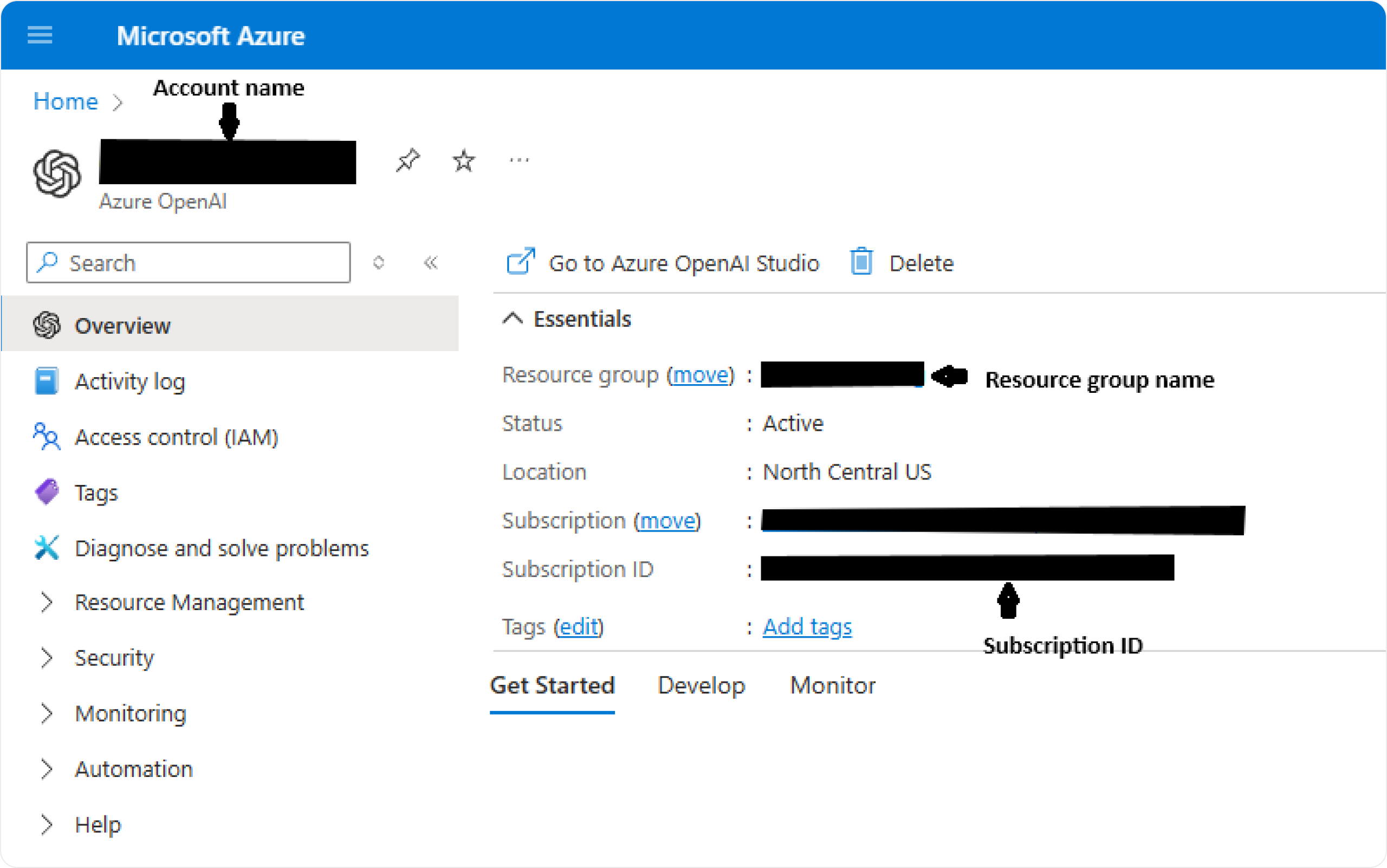
Task: Click the Delete trash can icon
Action: 861,262
